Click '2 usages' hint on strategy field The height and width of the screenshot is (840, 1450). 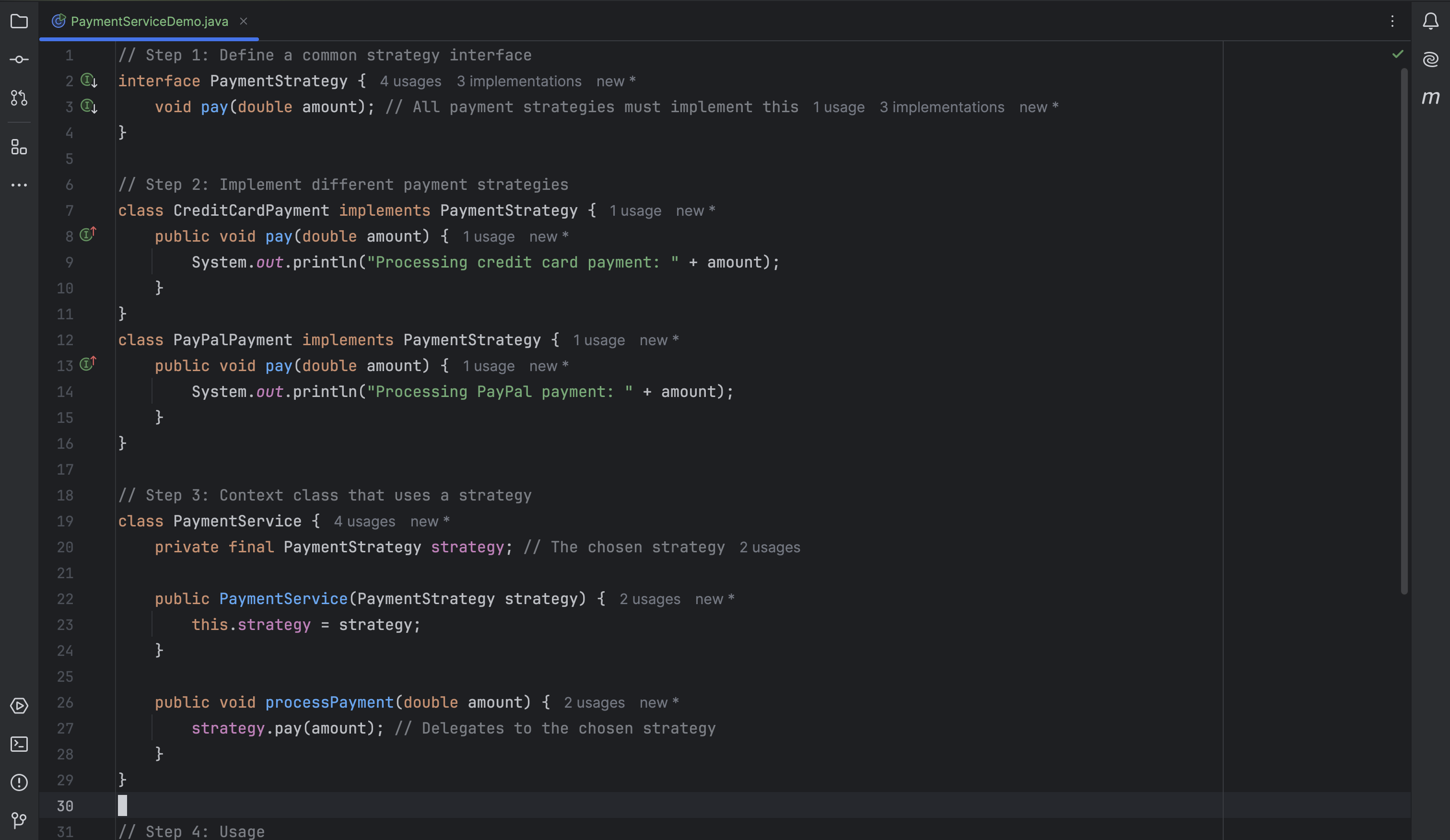click(x=769, y=548)
